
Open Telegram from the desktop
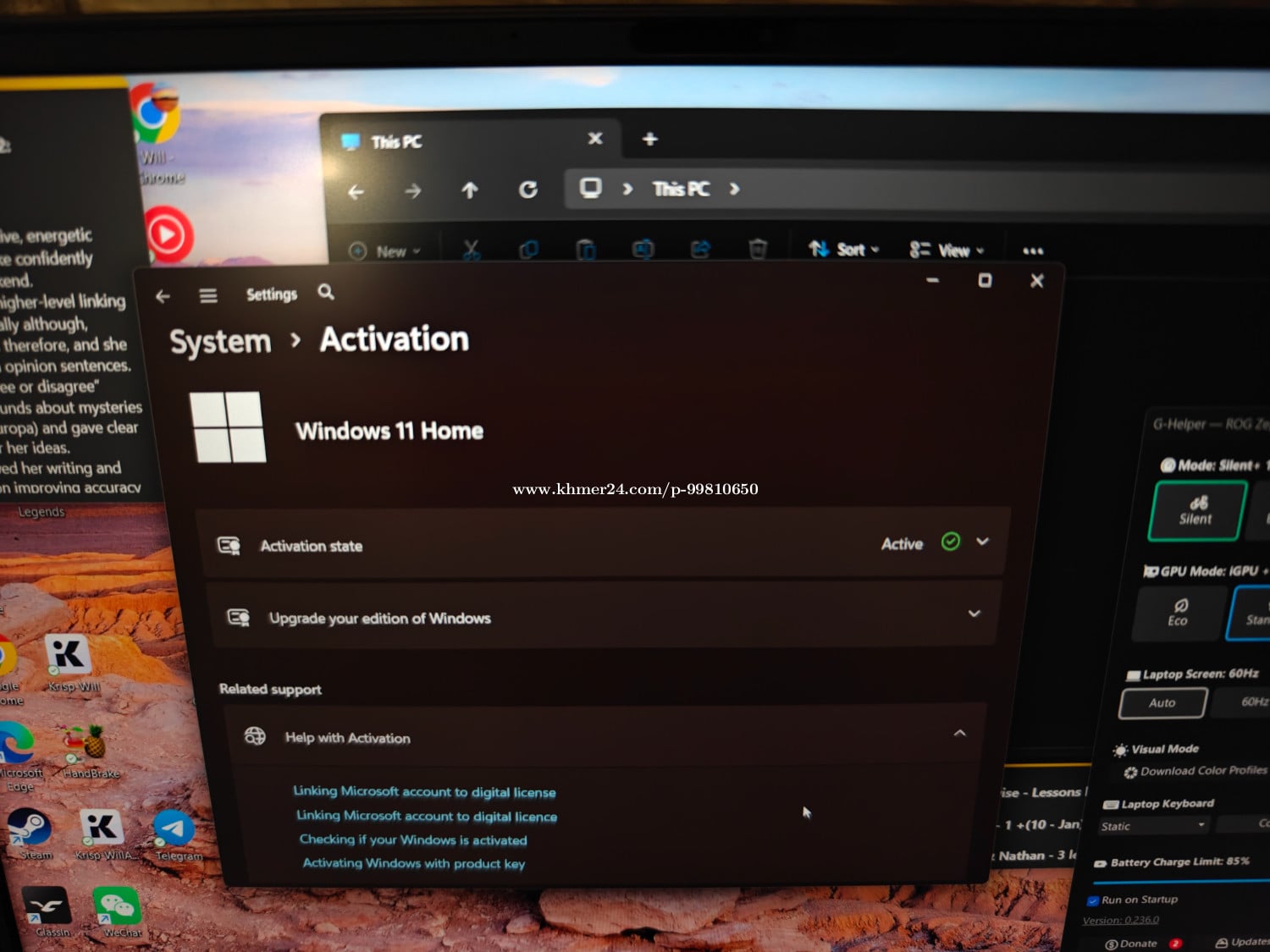point(175,831)
